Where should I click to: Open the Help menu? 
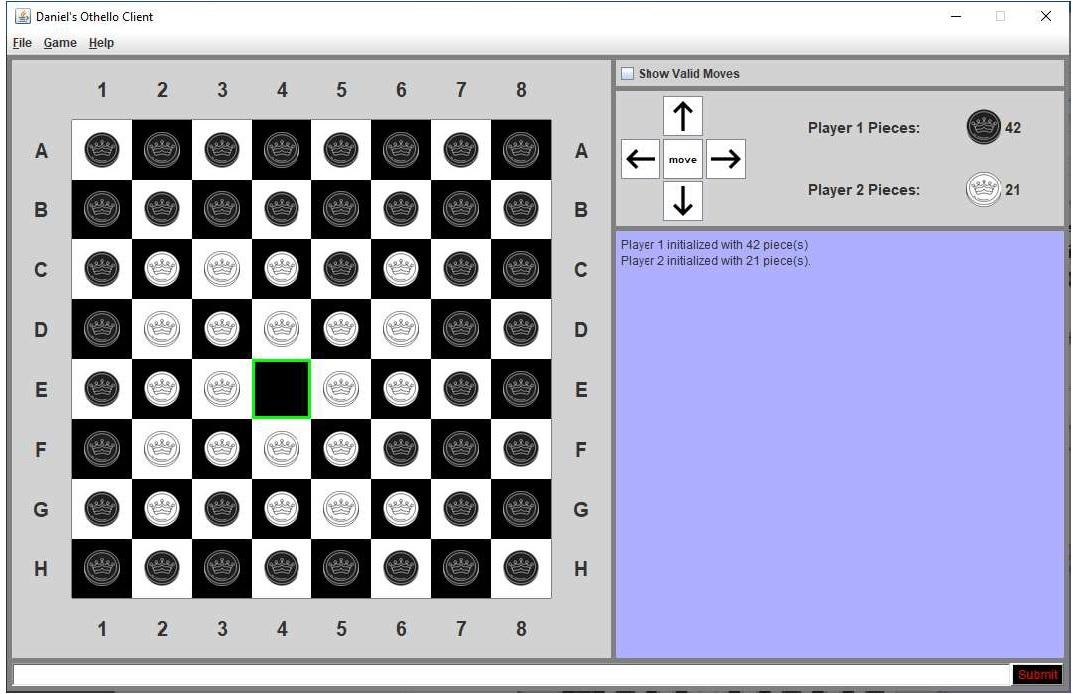pos(100,43)
